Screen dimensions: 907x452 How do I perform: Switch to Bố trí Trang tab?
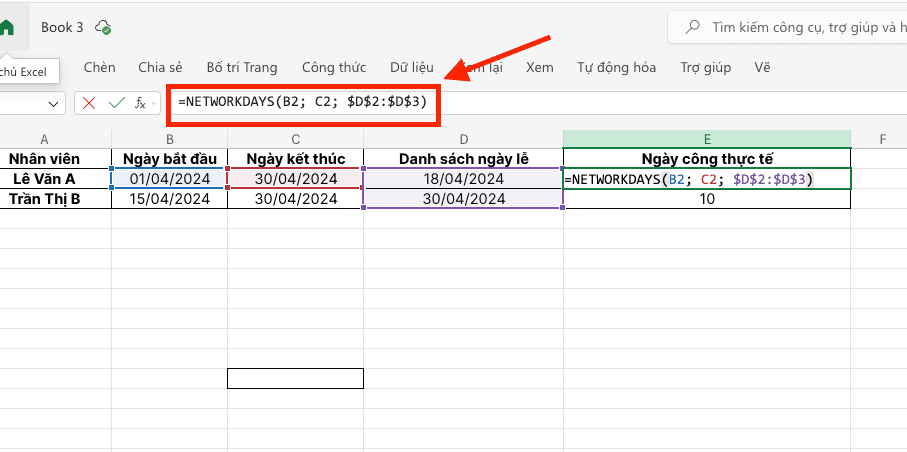(242, 68)
